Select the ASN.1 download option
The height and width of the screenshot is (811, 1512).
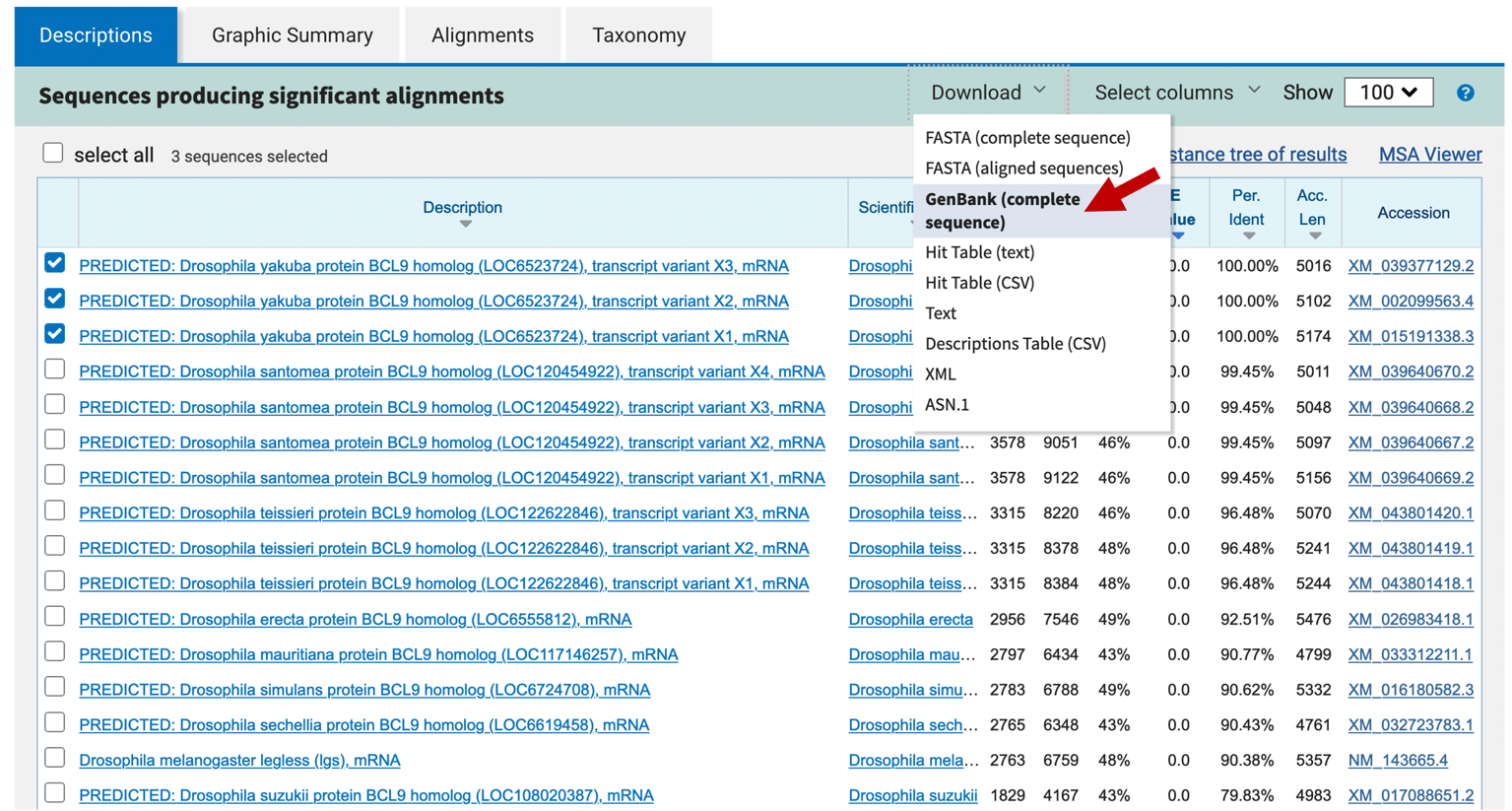point(947,405)
